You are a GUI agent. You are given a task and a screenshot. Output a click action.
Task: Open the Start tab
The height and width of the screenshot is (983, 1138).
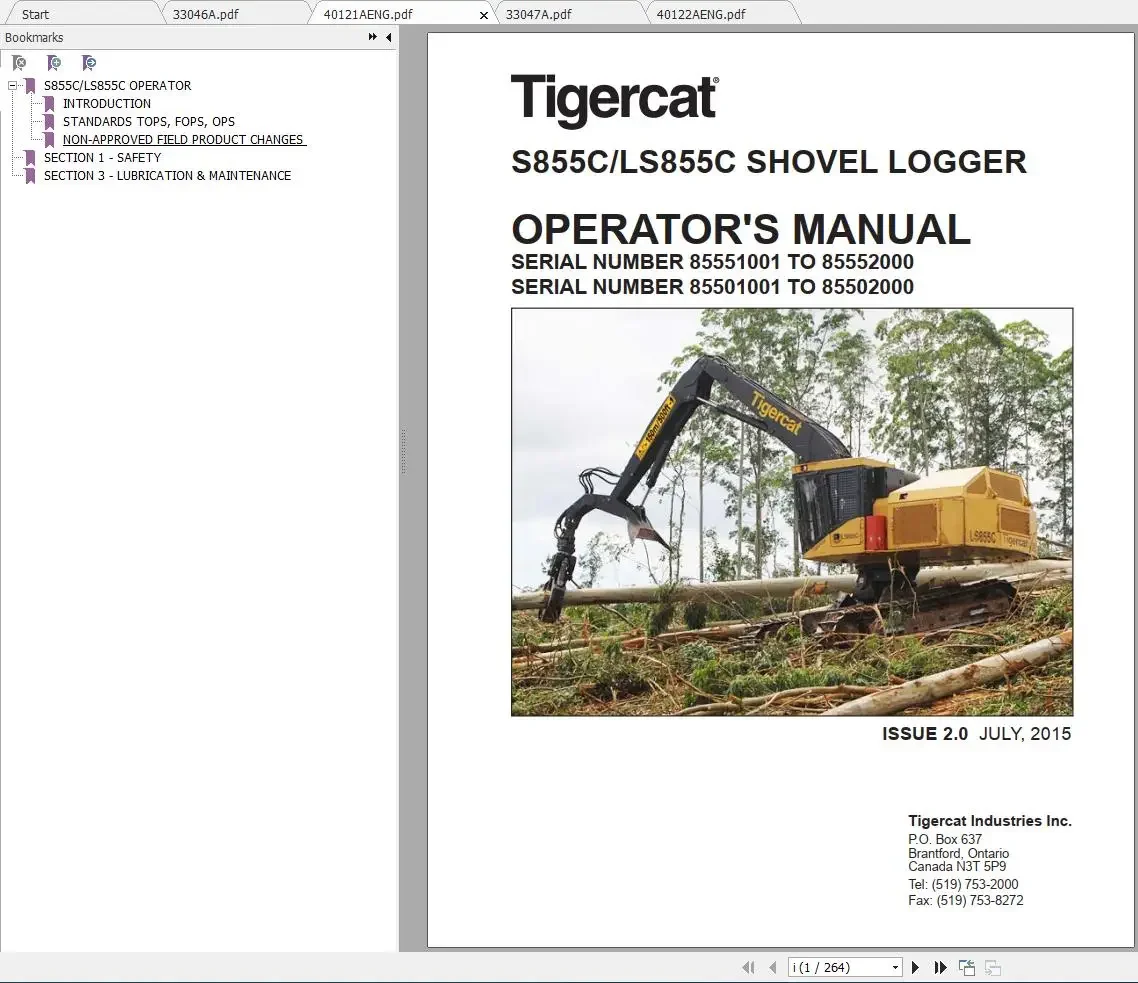(35, 13)
